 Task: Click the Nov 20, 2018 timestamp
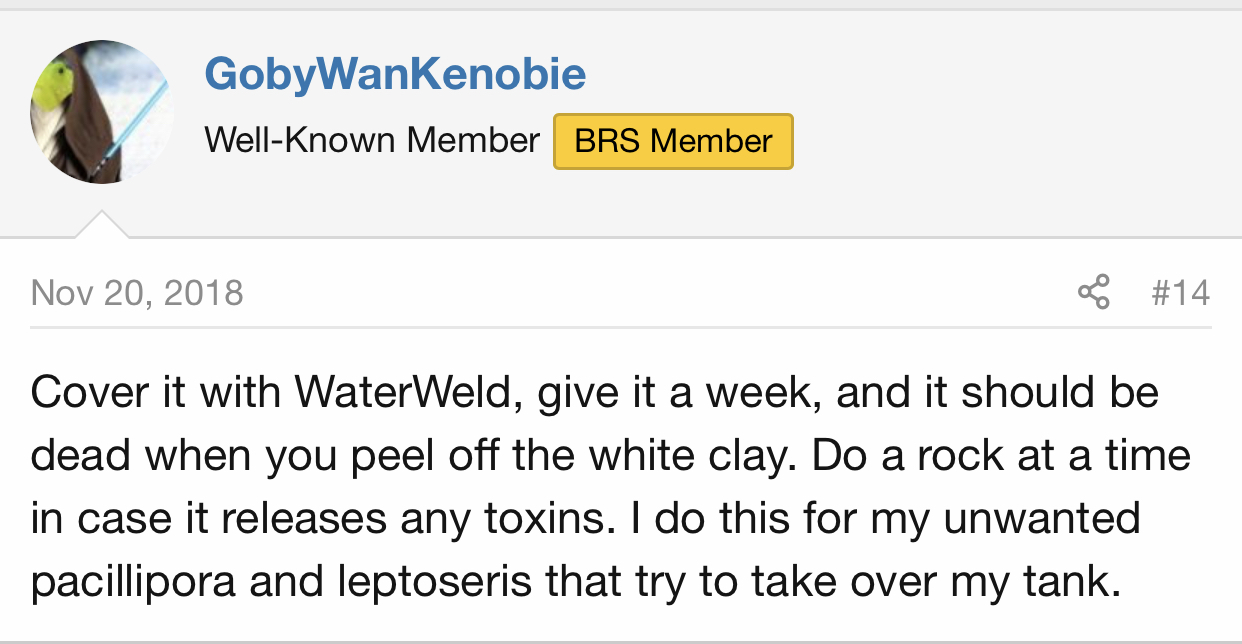pos(137,293)
